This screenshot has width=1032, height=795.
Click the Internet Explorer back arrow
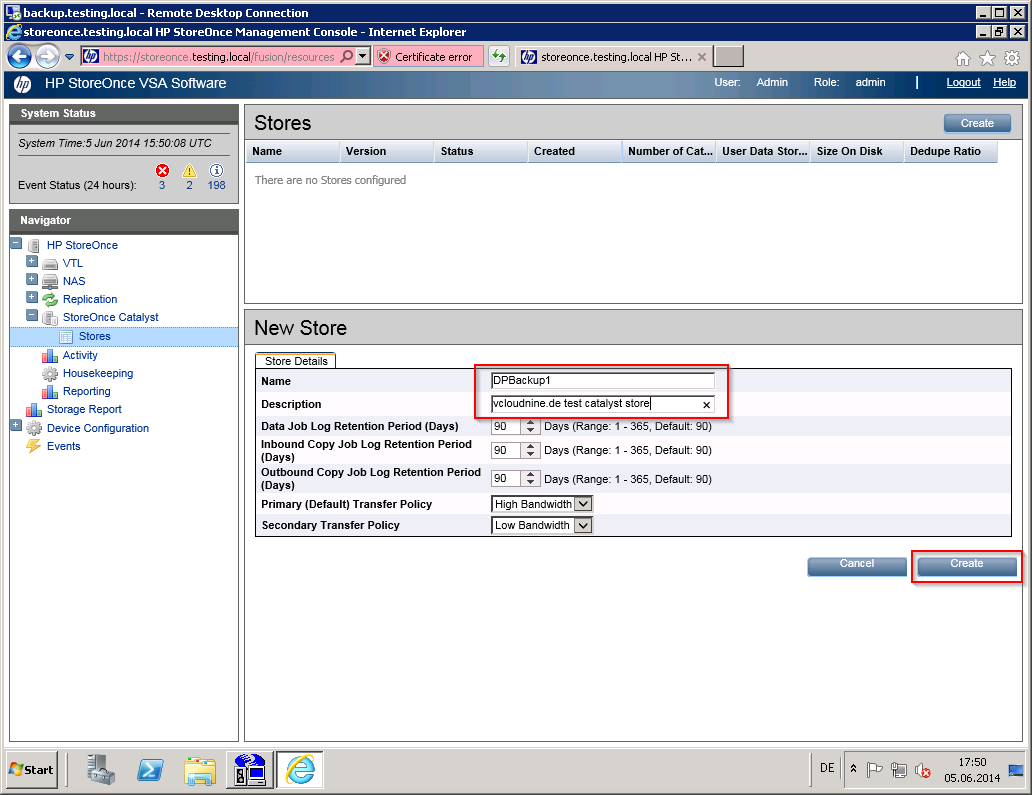pyautogui.click(x=19, y=57)
